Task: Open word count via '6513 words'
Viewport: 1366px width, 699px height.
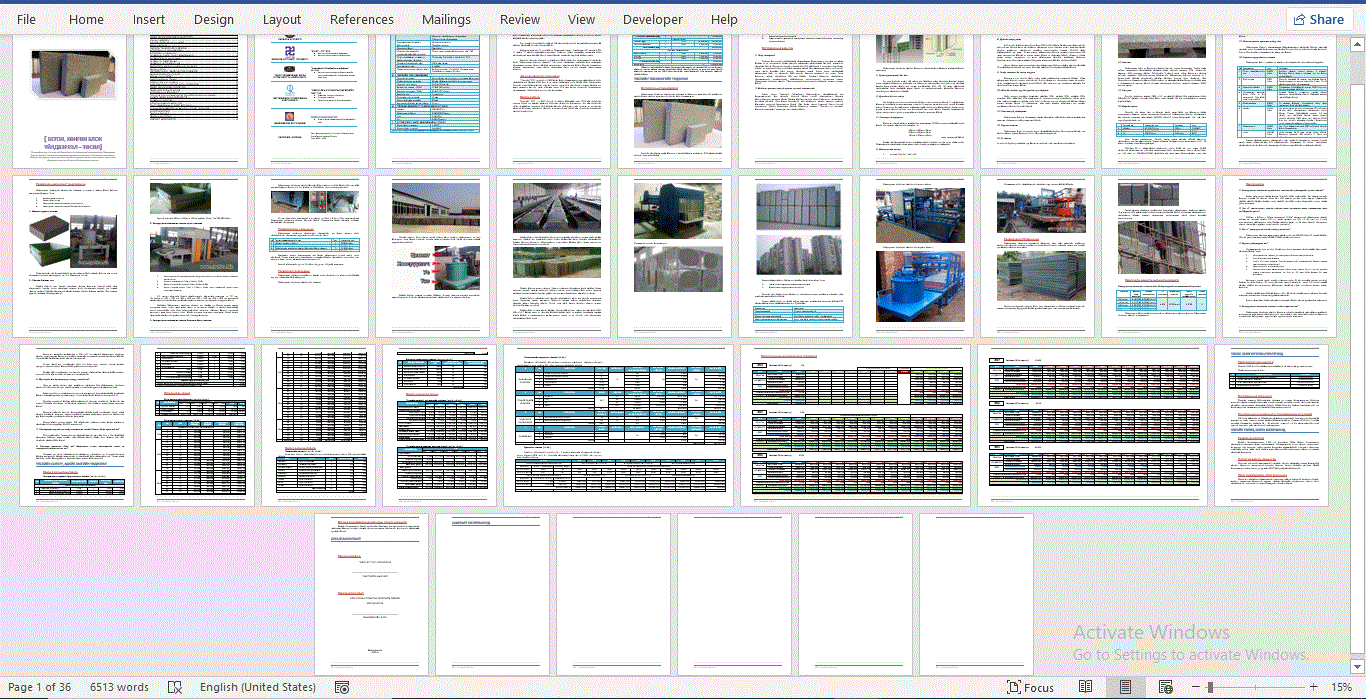Action: 119,687
